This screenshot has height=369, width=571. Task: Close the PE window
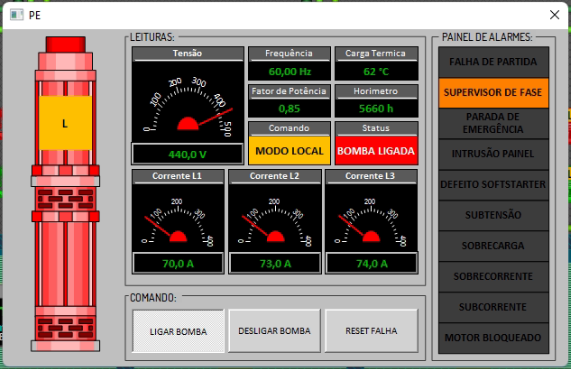[554, 15]
